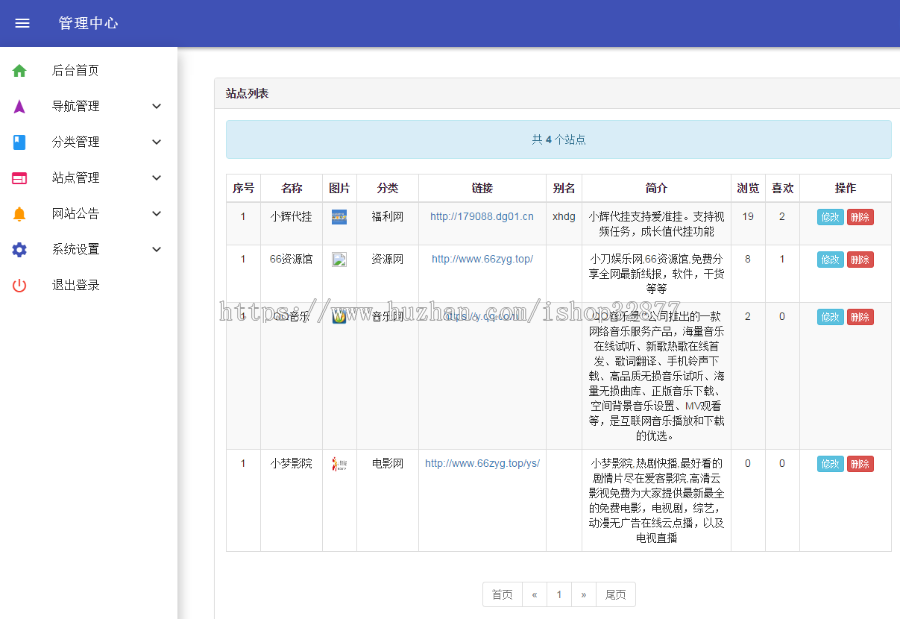Screen dimensions: 900x619
Task: Open 导航管理 menu item
Action: [x=75, y=106]
